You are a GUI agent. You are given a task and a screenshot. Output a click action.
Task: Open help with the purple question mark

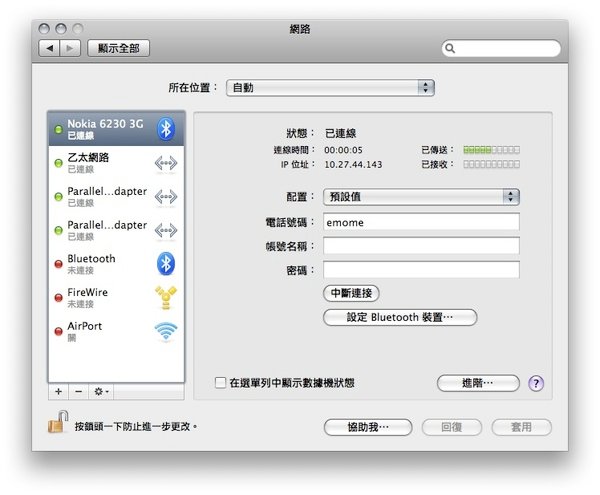536,383
